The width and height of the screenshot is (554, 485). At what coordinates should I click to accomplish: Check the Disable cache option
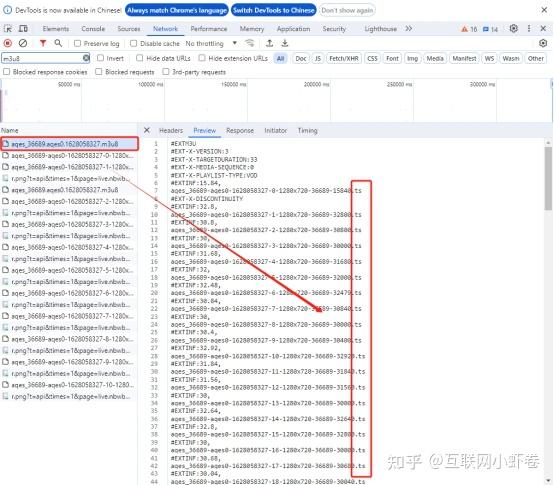[x=133, y=43]
